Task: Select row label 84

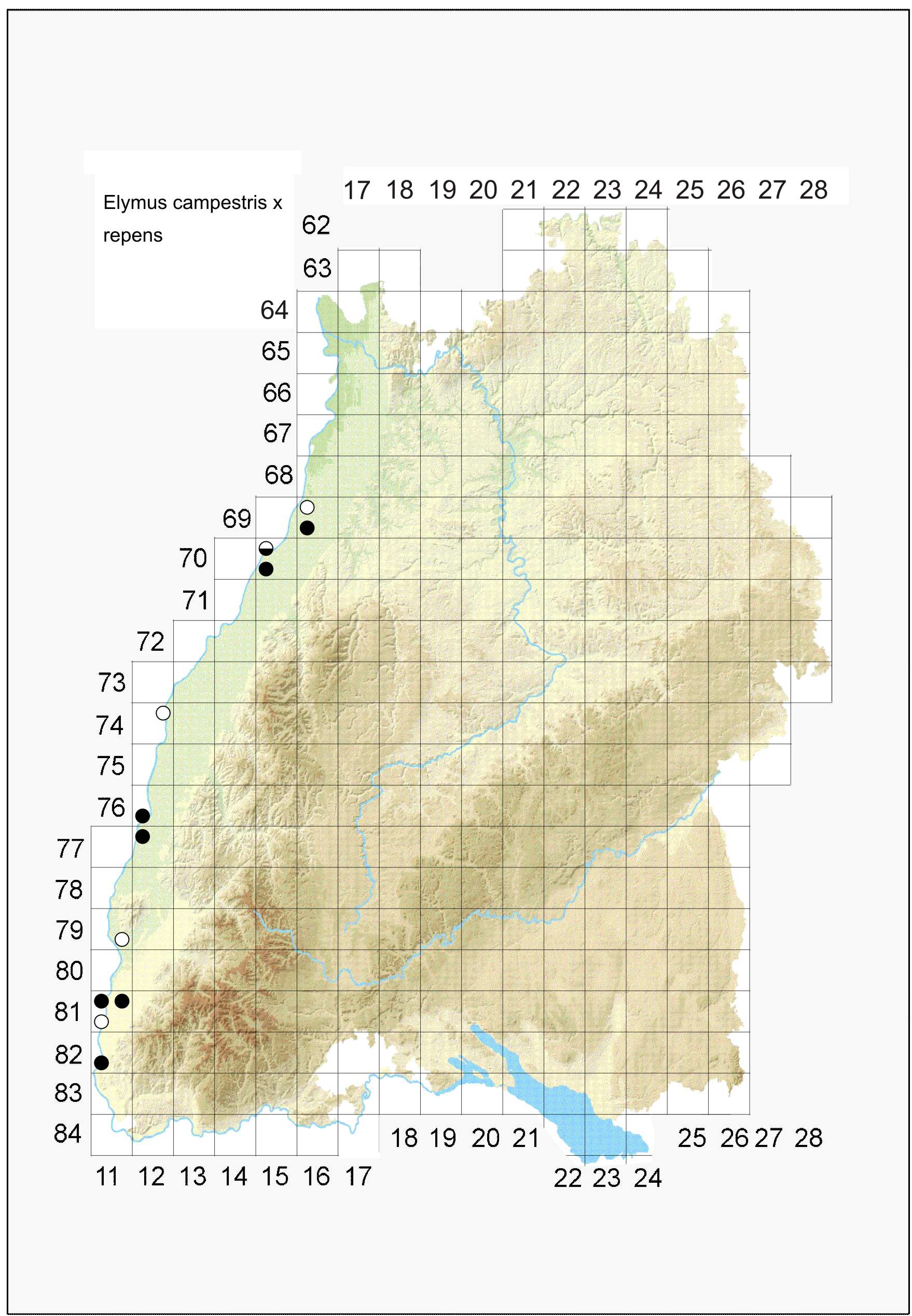Action: pyautogui.click(x=68, y=1134)
